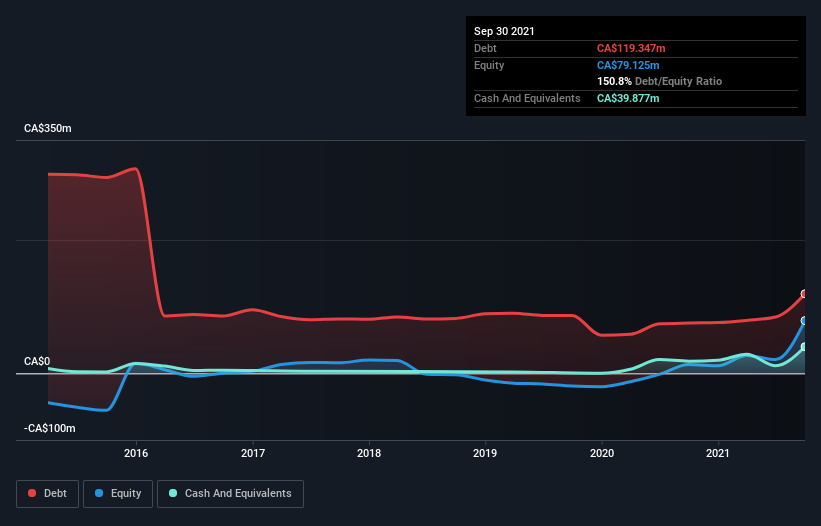Toggle the Equity legend button
The width and height of the screenshot is (821, 526).
118,494
